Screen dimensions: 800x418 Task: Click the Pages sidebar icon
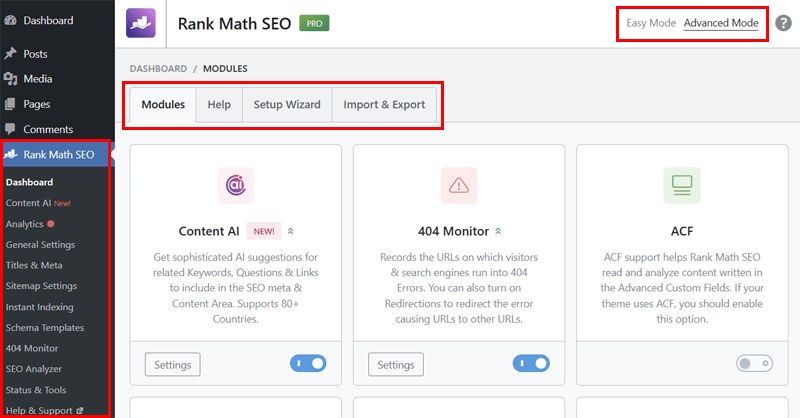(10, 104)
